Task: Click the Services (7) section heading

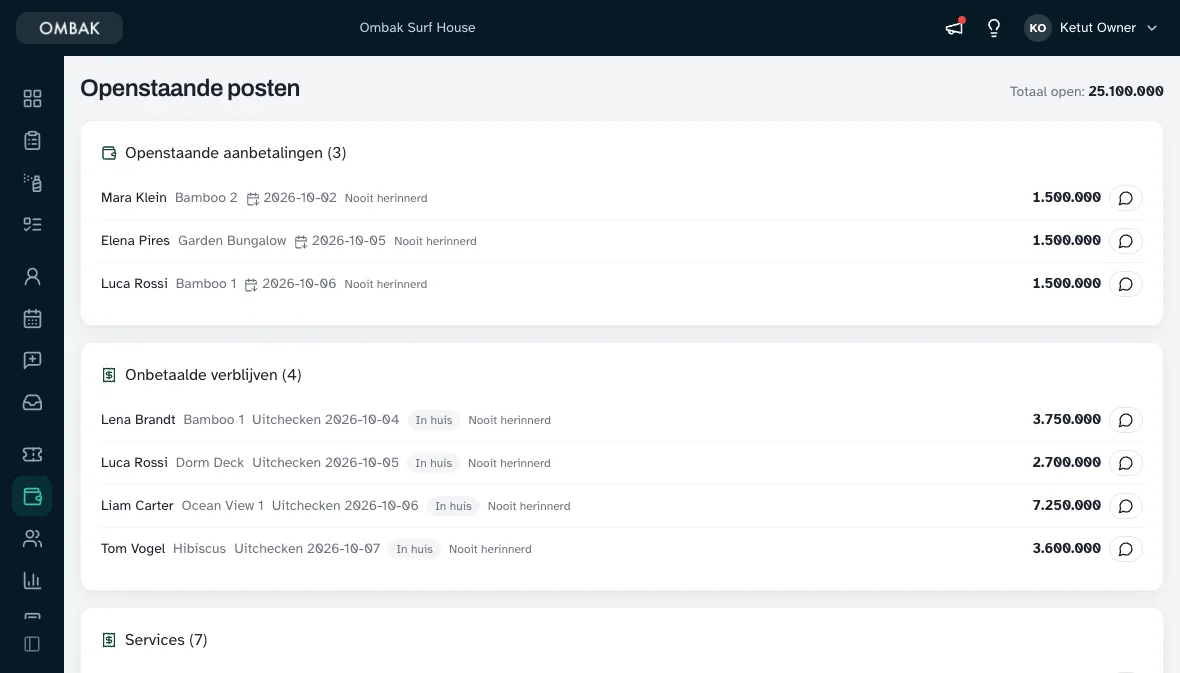Action: 166,640
